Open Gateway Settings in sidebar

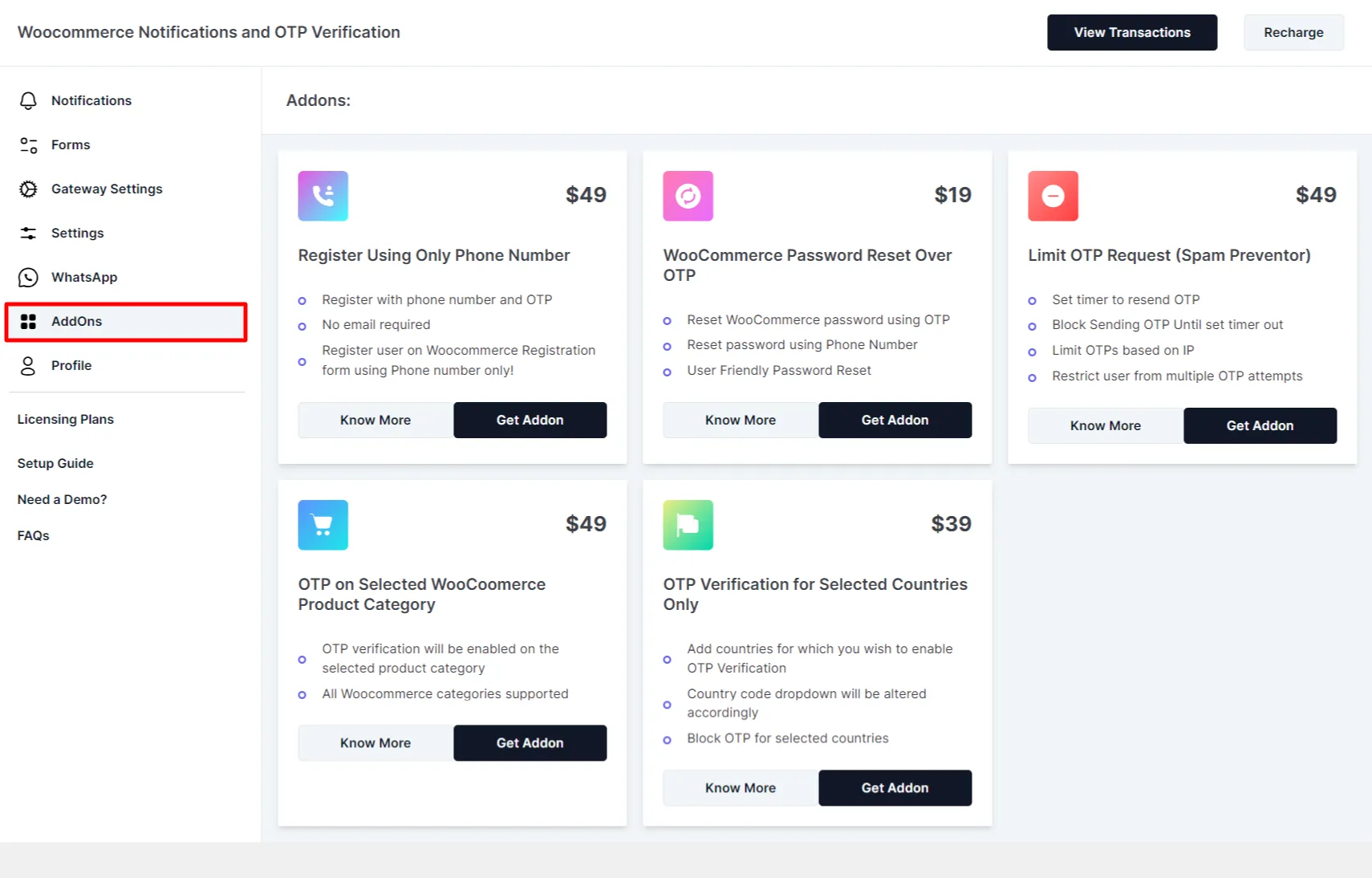point(126,189)
